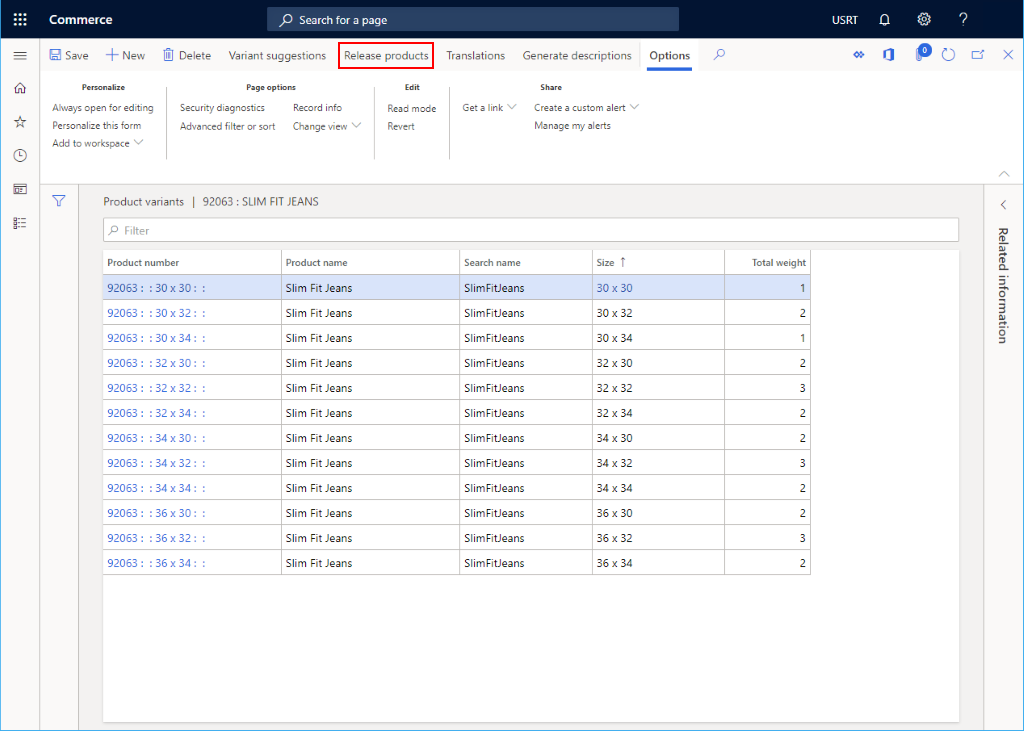Viewport: 1024px width, 731px height.
Task: Switch to the Options tab
Action: click(x=668, y=55)
